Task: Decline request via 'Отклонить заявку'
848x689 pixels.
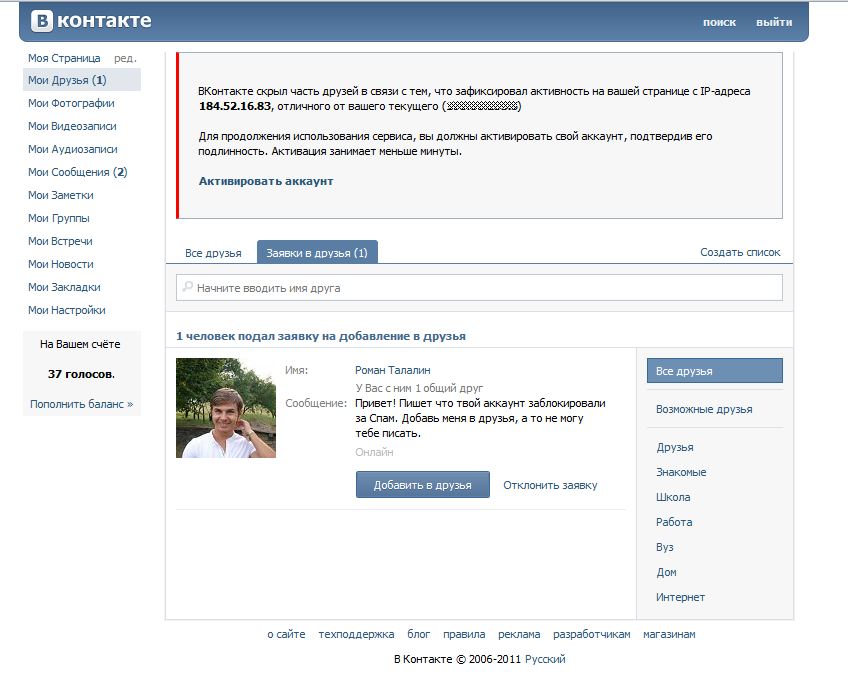Action: (x=550, y=485)
